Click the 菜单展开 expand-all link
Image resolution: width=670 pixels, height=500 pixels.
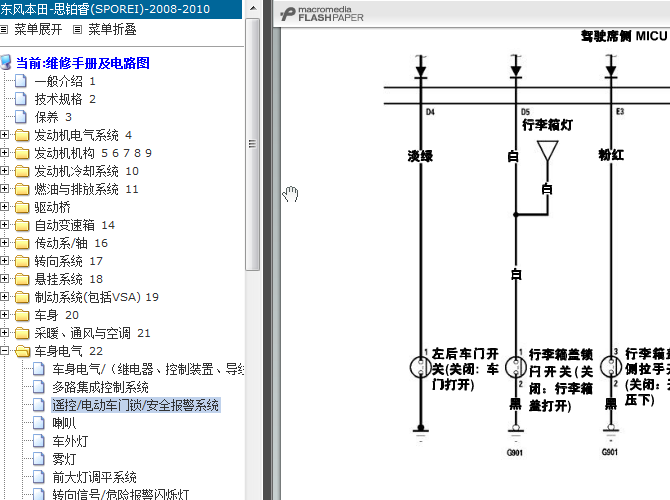click(x=38, y=29)
